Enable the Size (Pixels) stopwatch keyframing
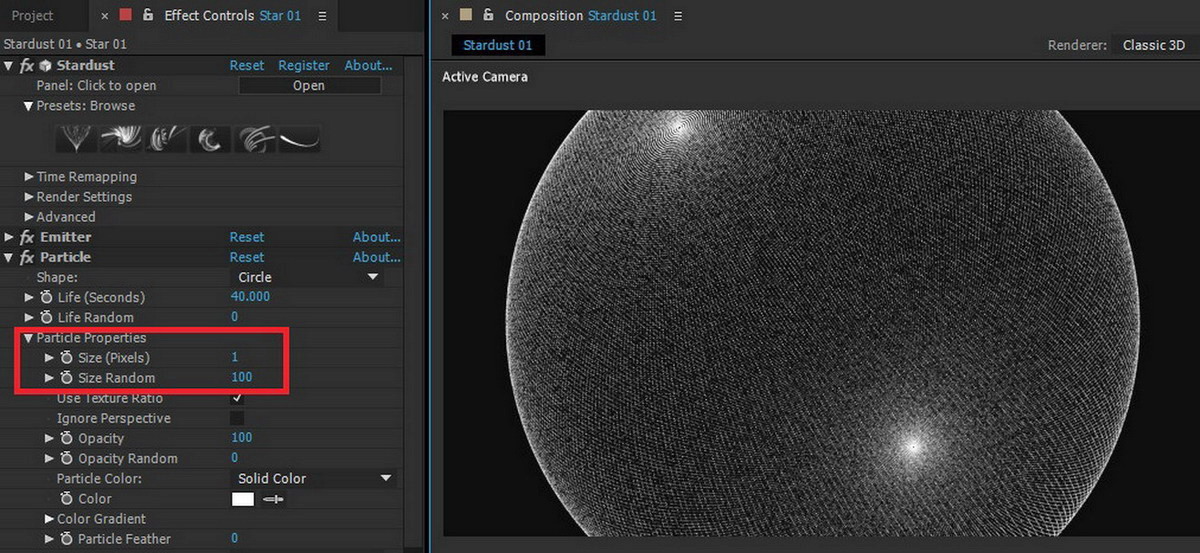Viewport: 1200px width, 553px height. coord(66,357)
